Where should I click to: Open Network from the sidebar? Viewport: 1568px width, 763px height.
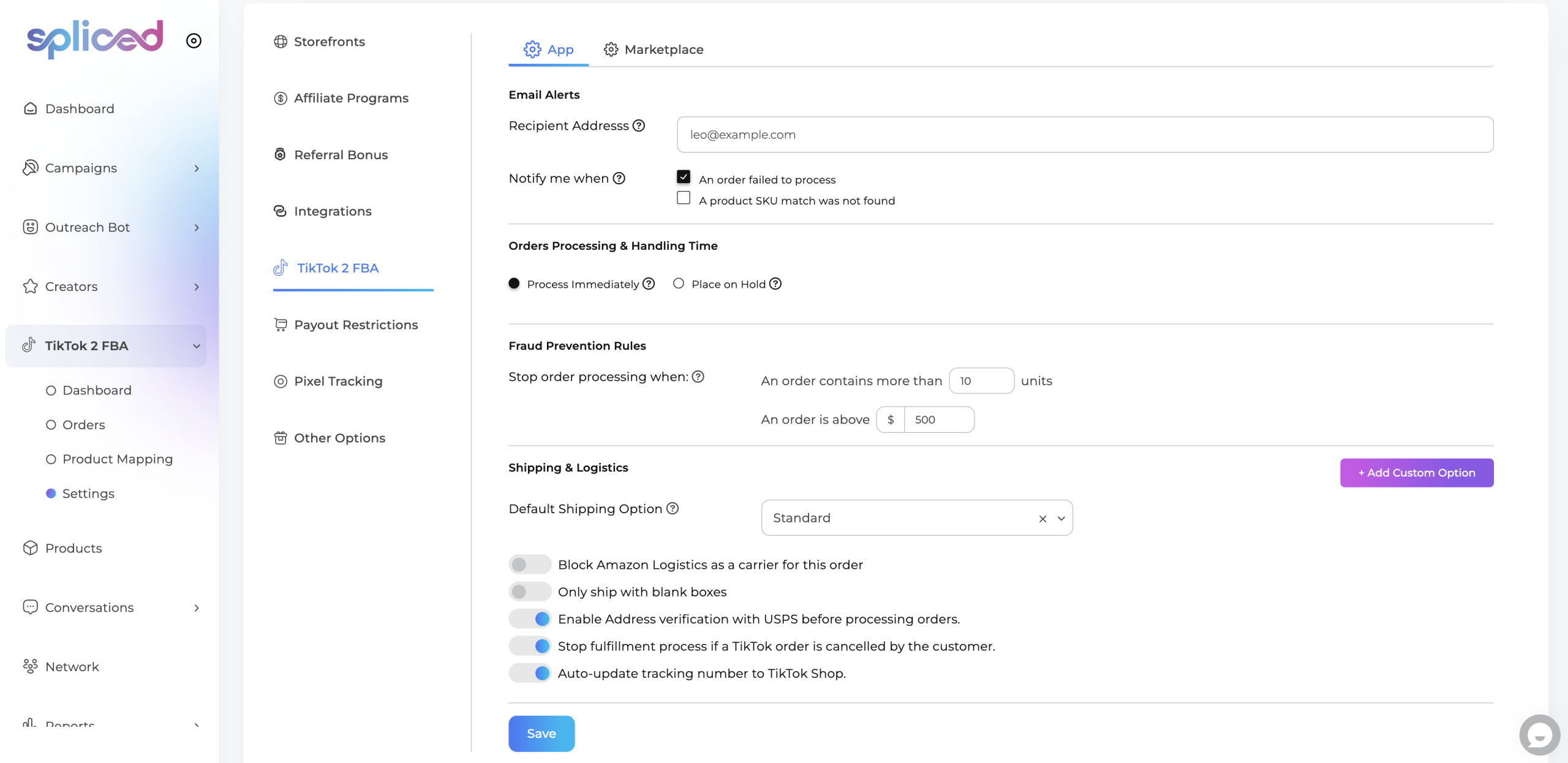point(72,666)
